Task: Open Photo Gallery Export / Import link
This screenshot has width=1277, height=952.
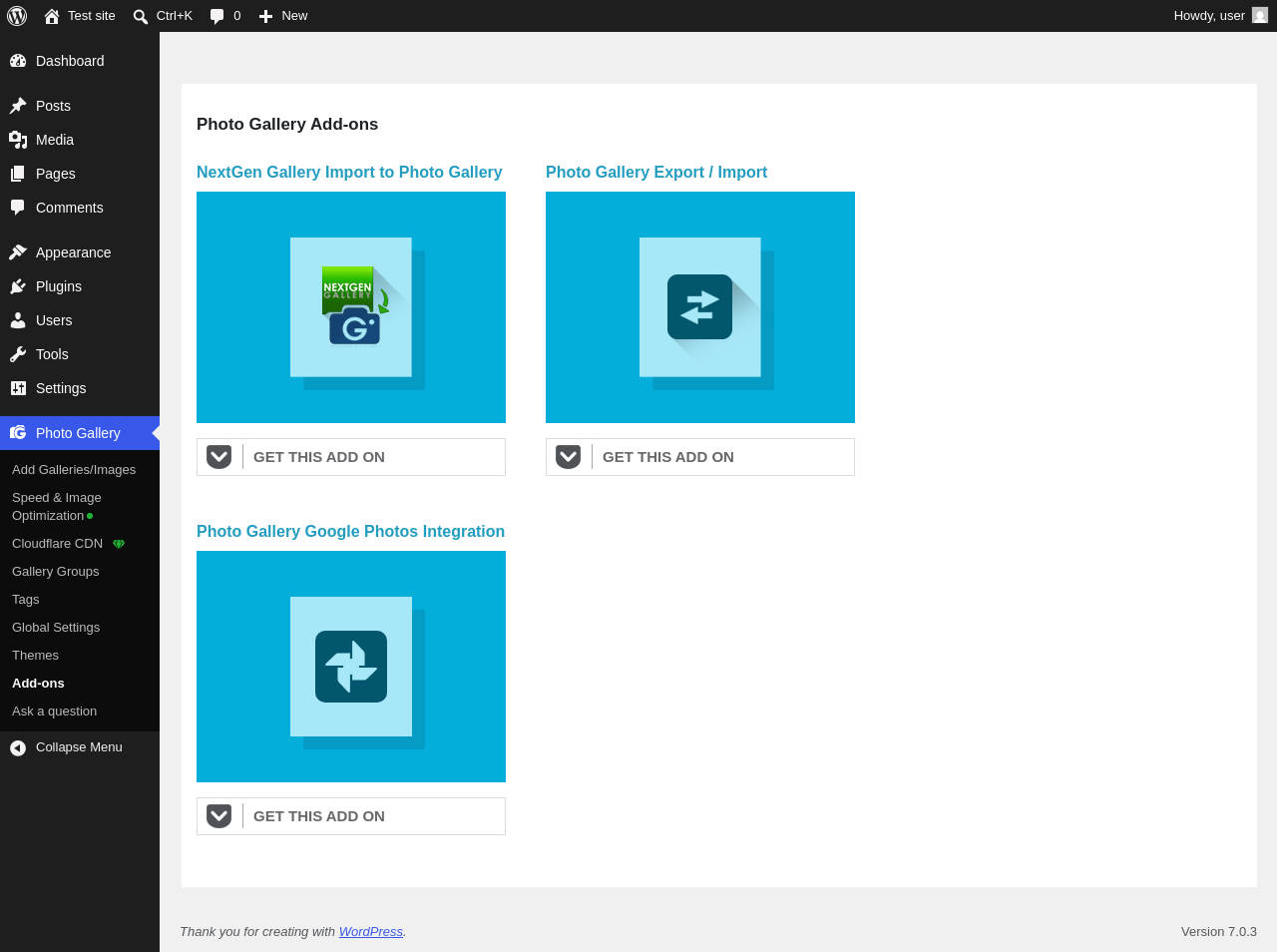Action: [x=656, y=172]
